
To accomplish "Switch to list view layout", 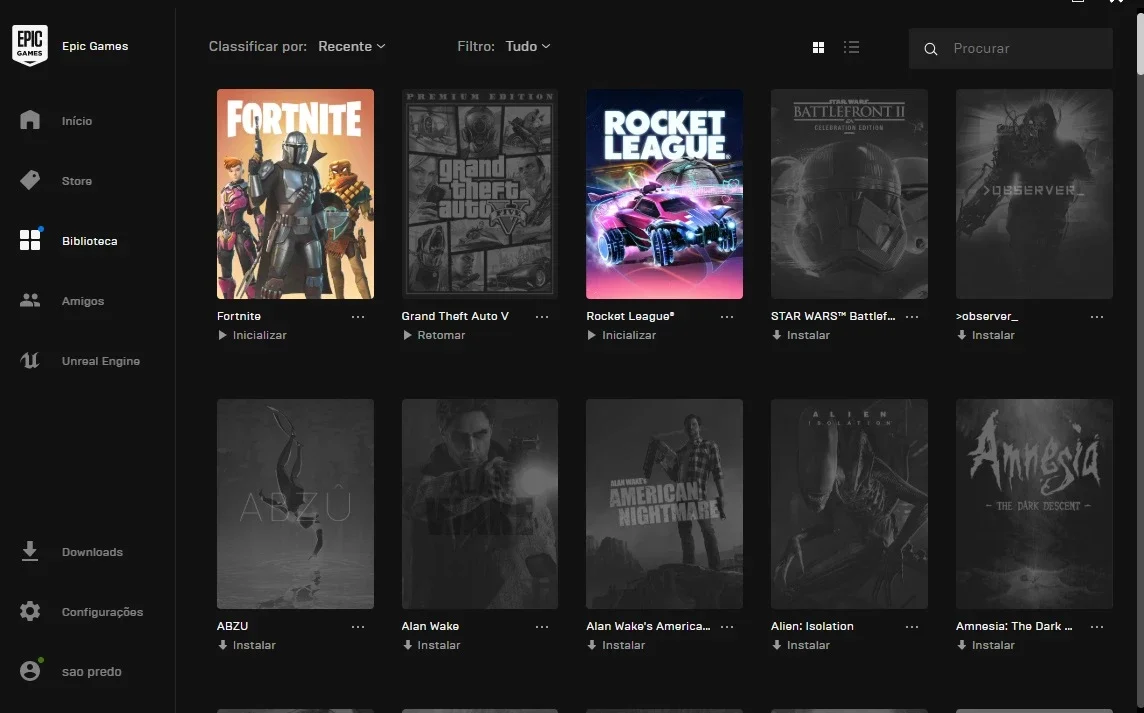I will point(851,47).
